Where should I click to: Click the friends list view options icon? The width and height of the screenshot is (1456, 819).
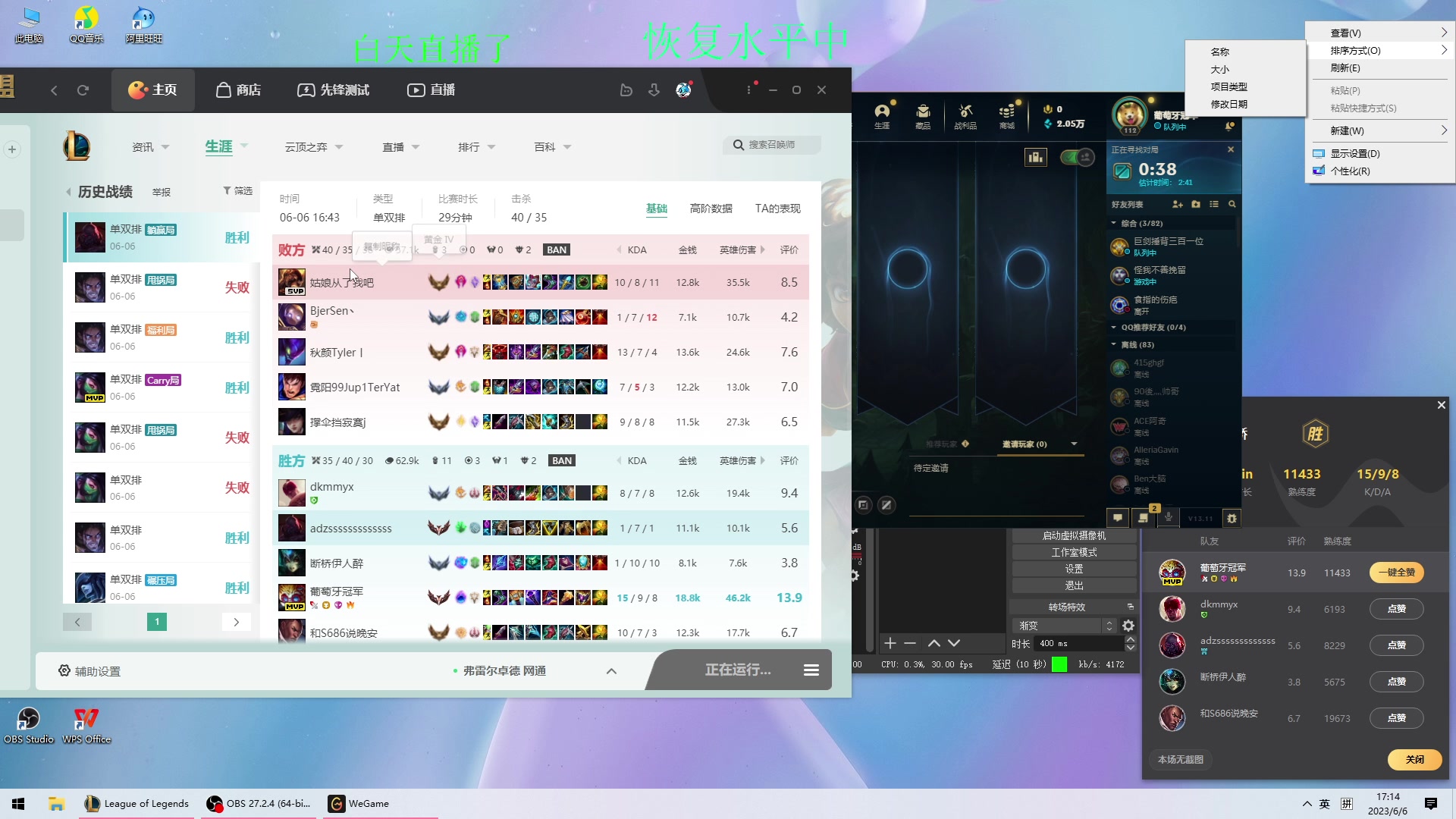[1214, 204]
